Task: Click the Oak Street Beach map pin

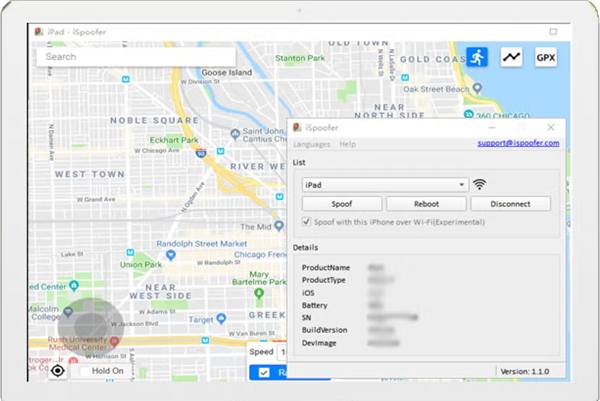Action: [x=477, y=88]
